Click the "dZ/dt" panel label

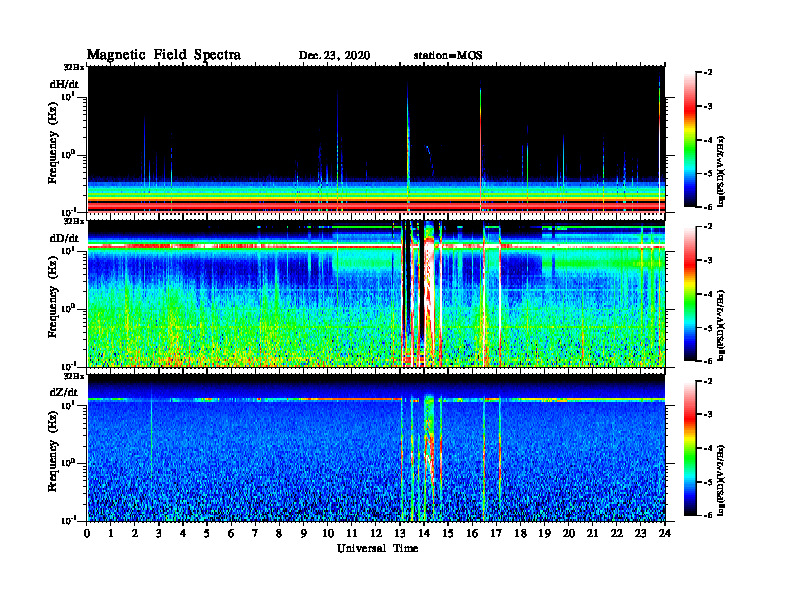pos(64,392)
